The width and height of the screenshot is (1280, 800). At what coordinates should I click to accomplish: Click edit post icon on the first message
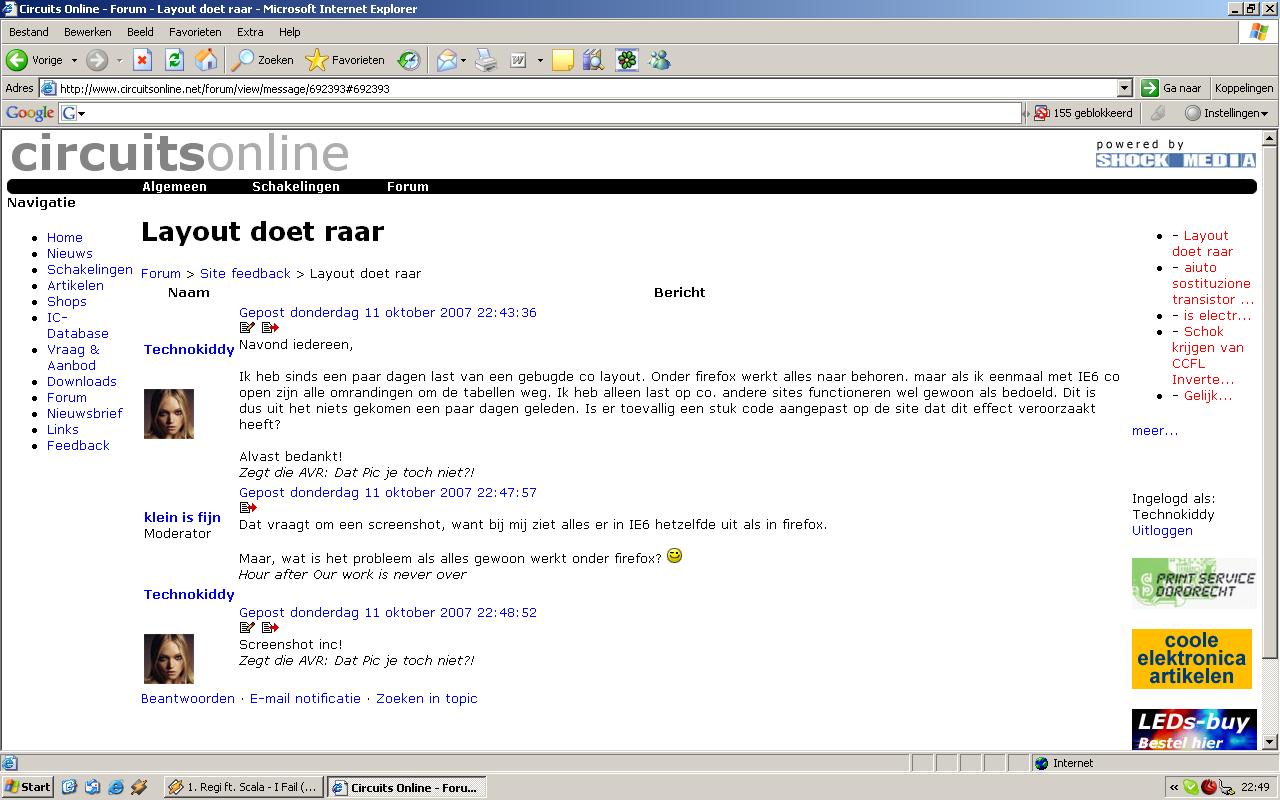[x=247, y=328]
